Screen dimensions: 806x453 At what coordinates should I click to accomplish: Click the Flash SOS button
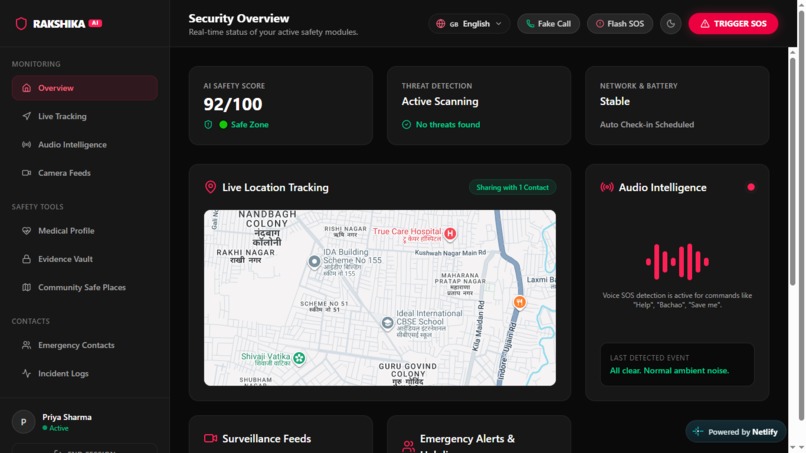619,24
